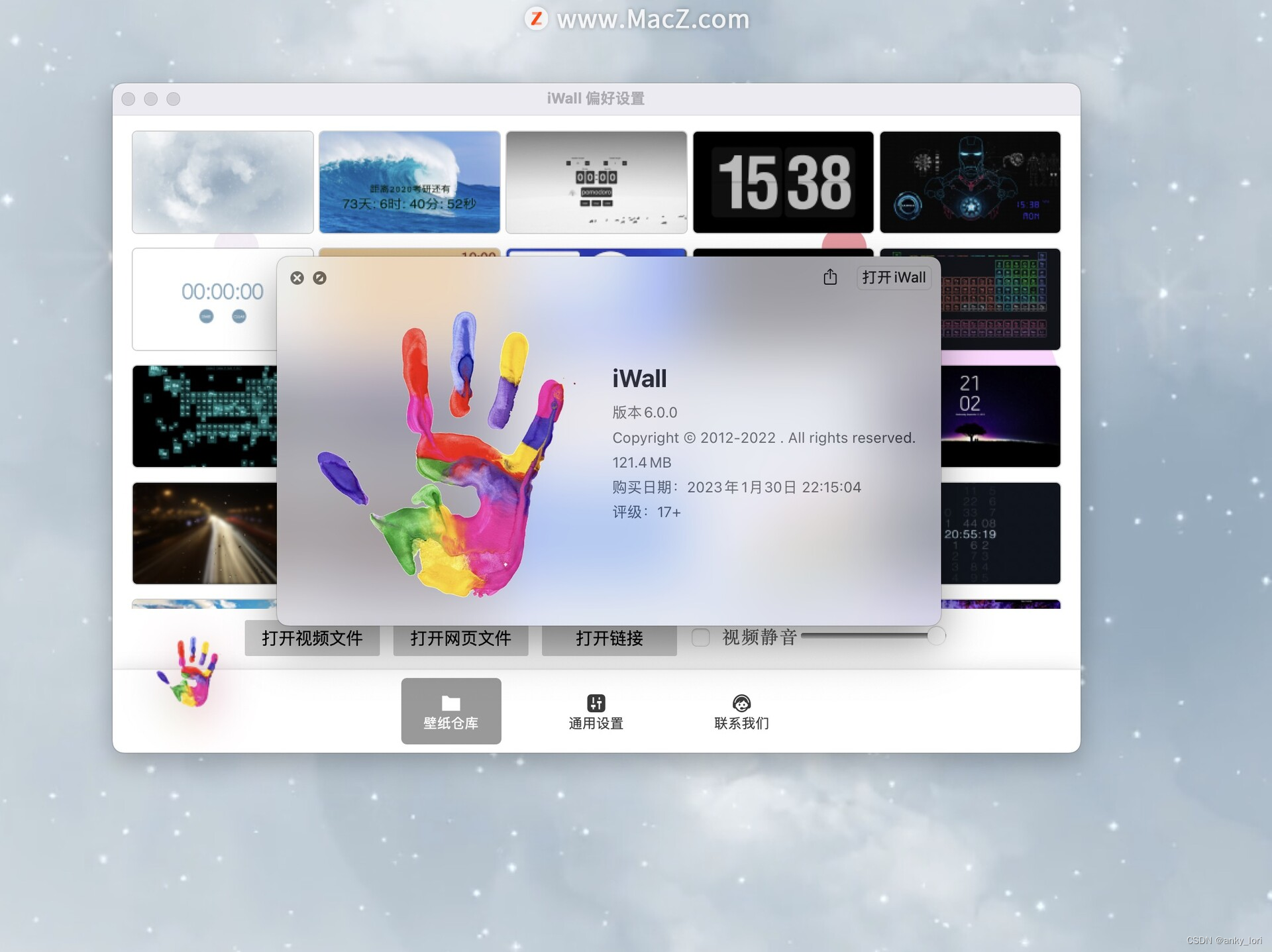This screenshot has height=952, width=1272.
Task: Click the 评级: 17+ rating text
Action: pos(647,512)
